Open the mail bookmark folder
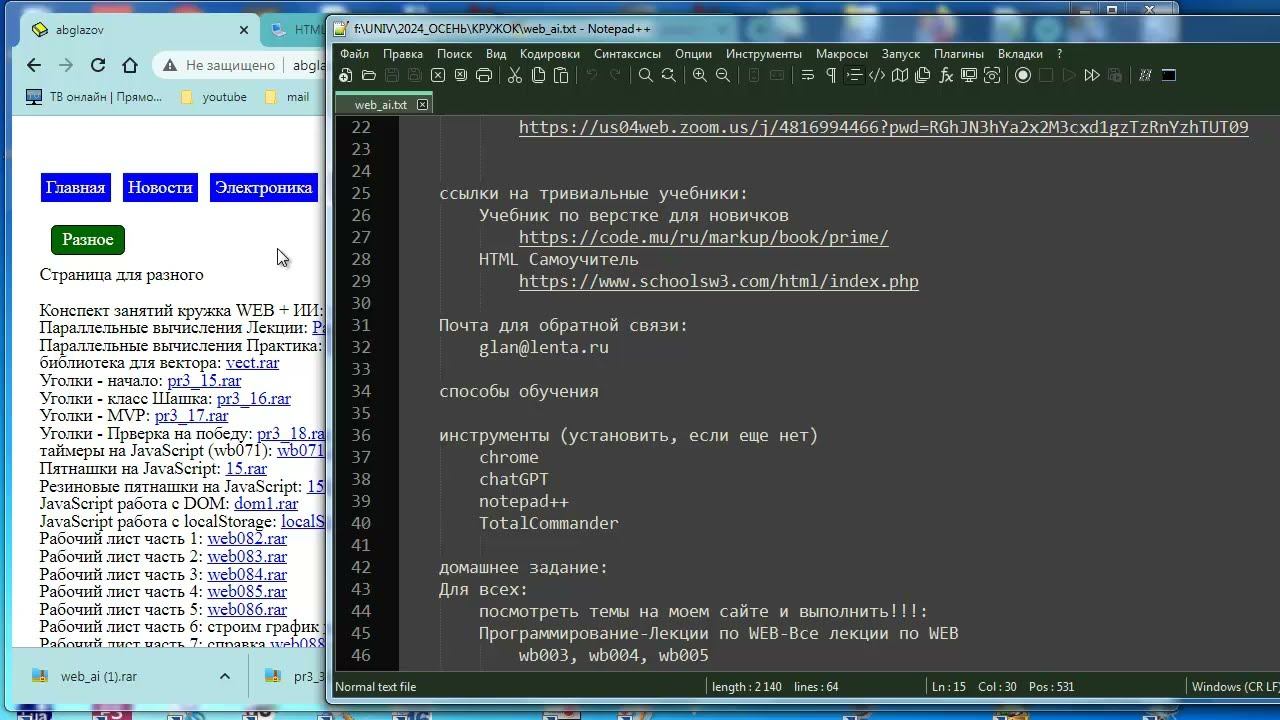The height and width of the screenshot is (720, 1280). tap(287, 97)
